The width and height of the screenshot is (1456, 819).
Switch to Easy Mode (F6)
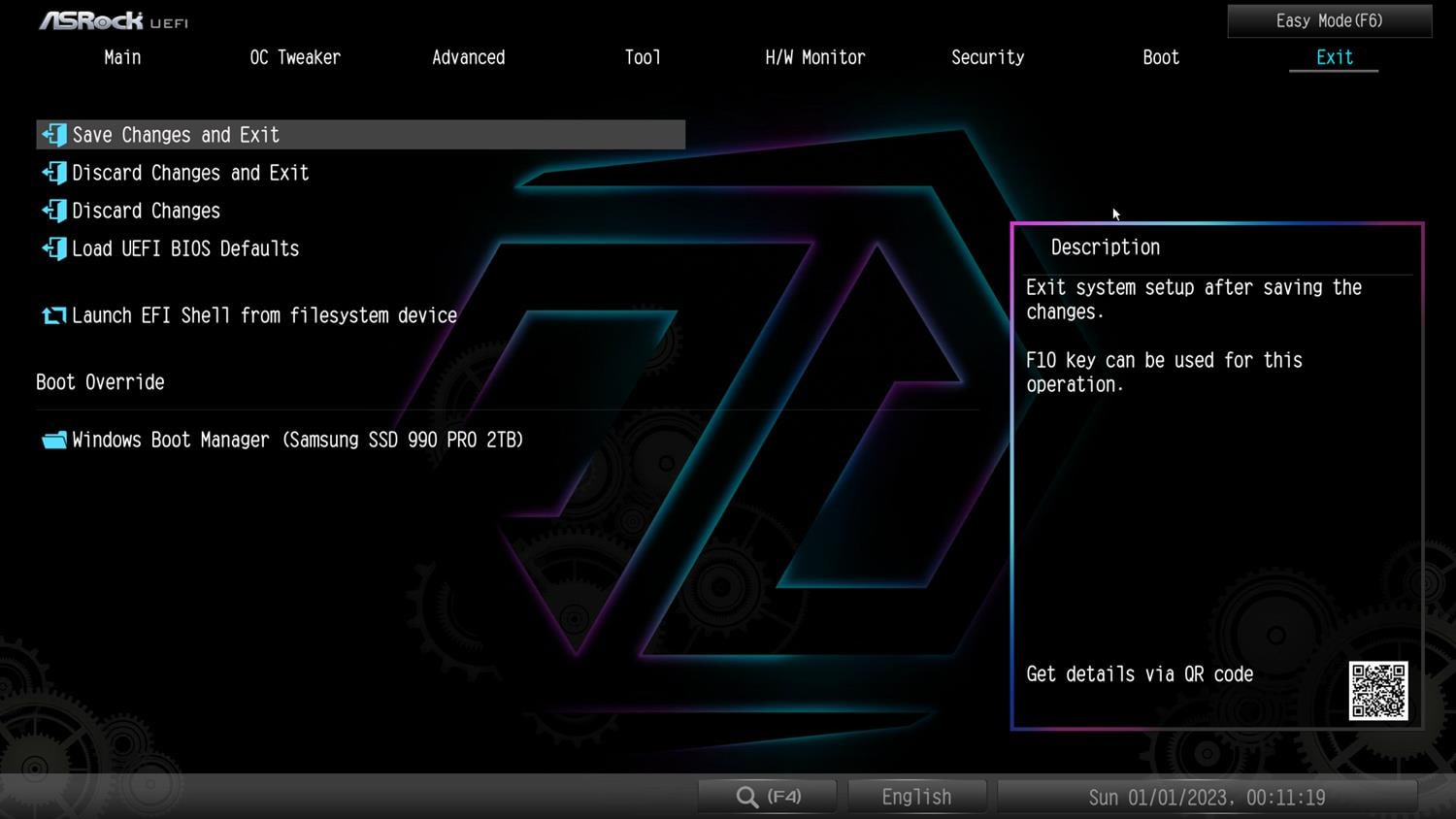coord(1330,20)
